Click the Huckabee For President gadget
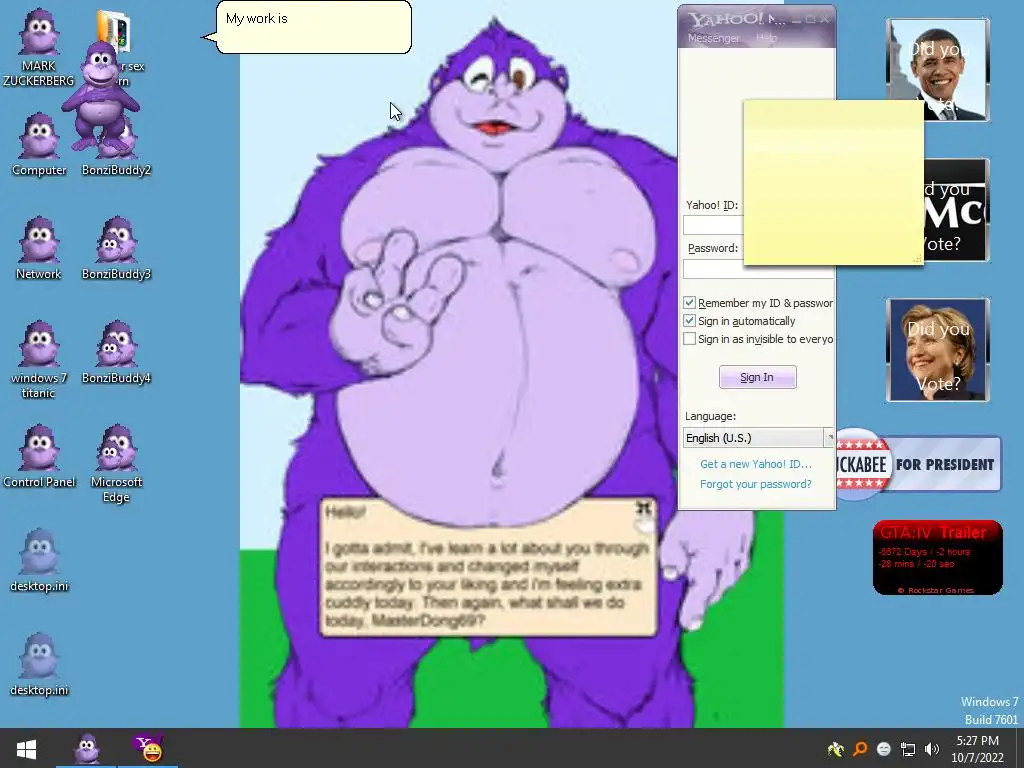Image resolution: width=1024 pixels, height=768 pixels. [x=918, y=464]
